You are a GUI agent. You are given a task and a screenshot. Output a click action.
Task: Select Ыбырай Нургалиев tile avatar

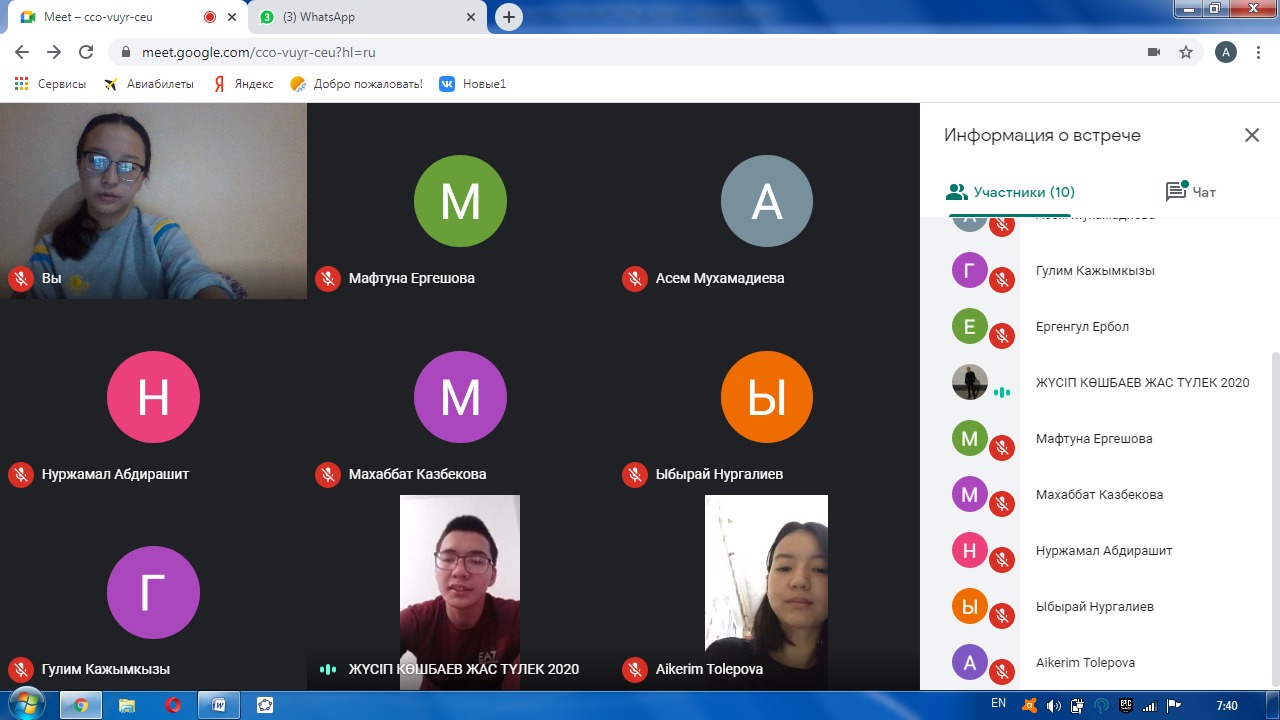pyautogui.click(x=767, y=397)
